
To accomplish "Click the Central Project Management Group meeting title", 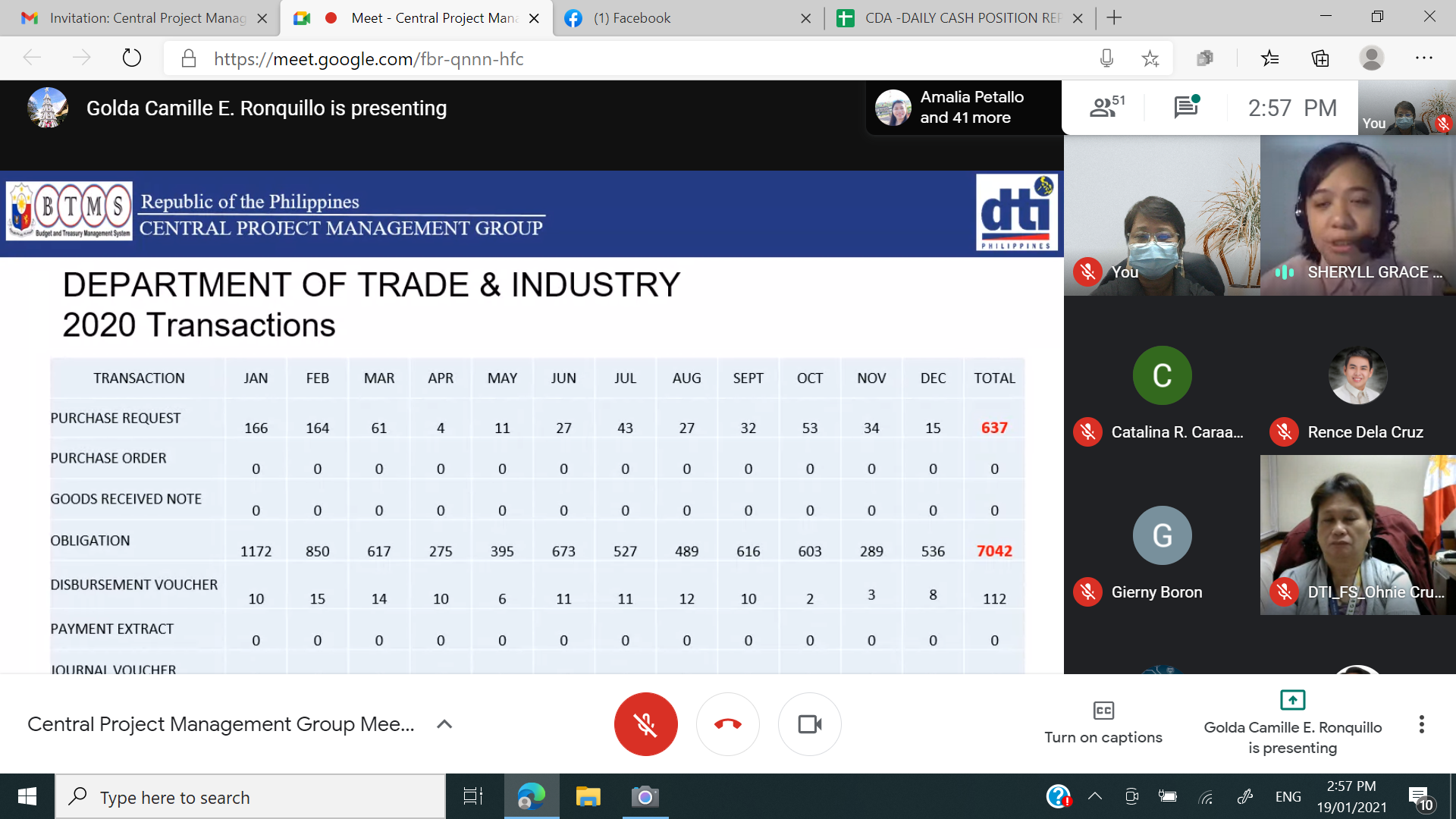I will click(x=221, y=724).
